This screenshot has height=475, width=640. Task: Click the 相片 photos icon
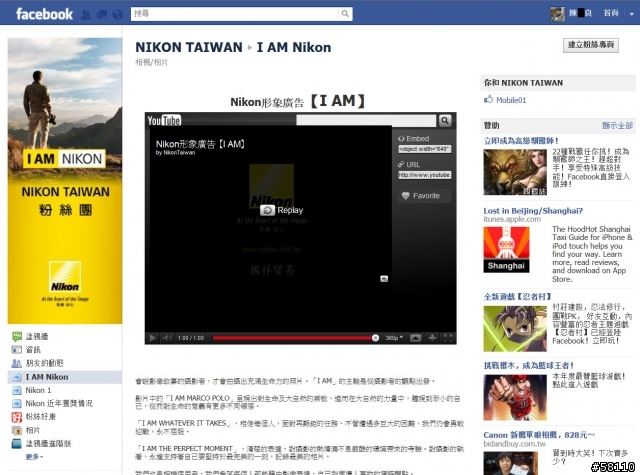[17, 431]
